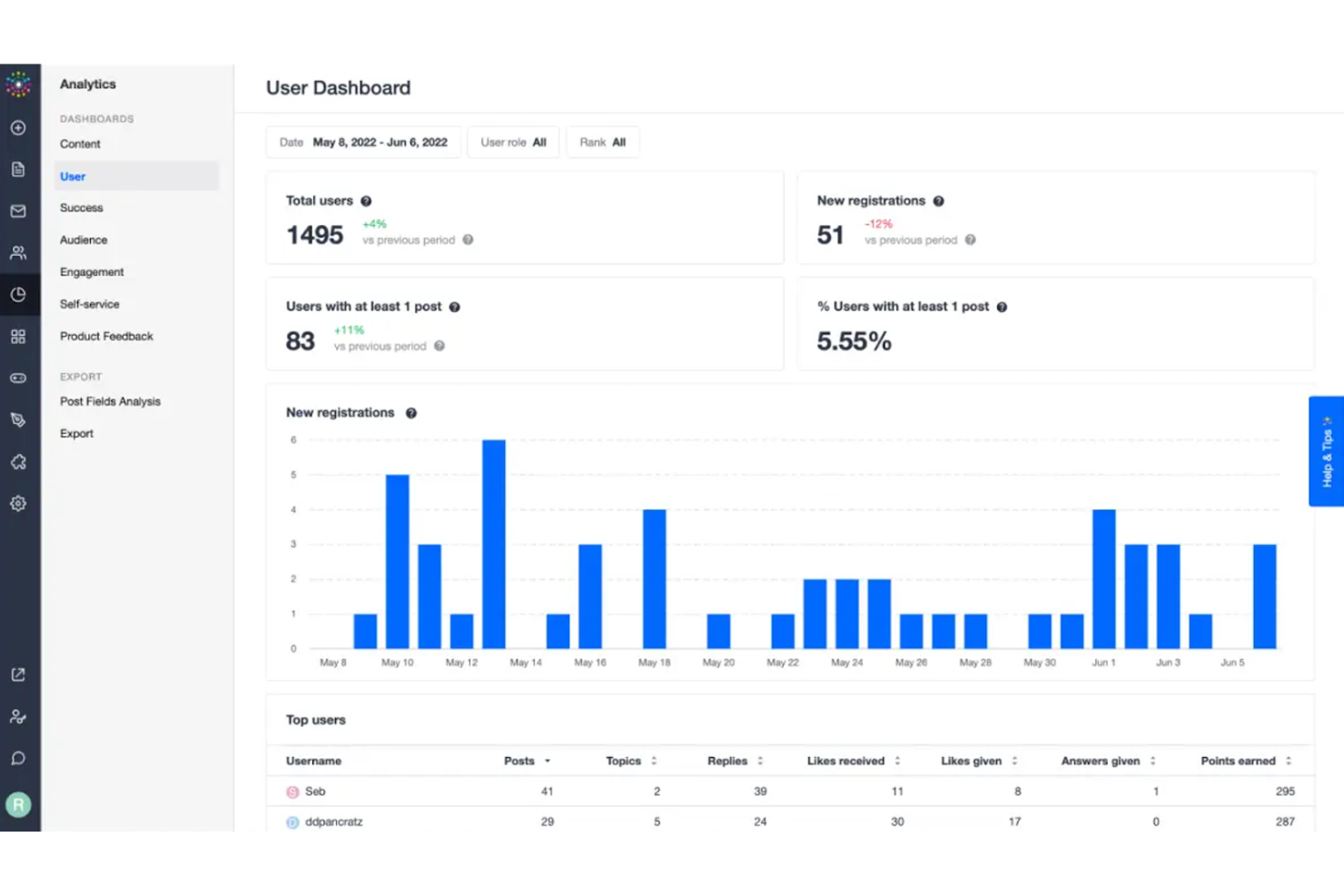Open the envelope email icon
The height and width of the screenshot is (896, 1344).
(x=18, y=212)
